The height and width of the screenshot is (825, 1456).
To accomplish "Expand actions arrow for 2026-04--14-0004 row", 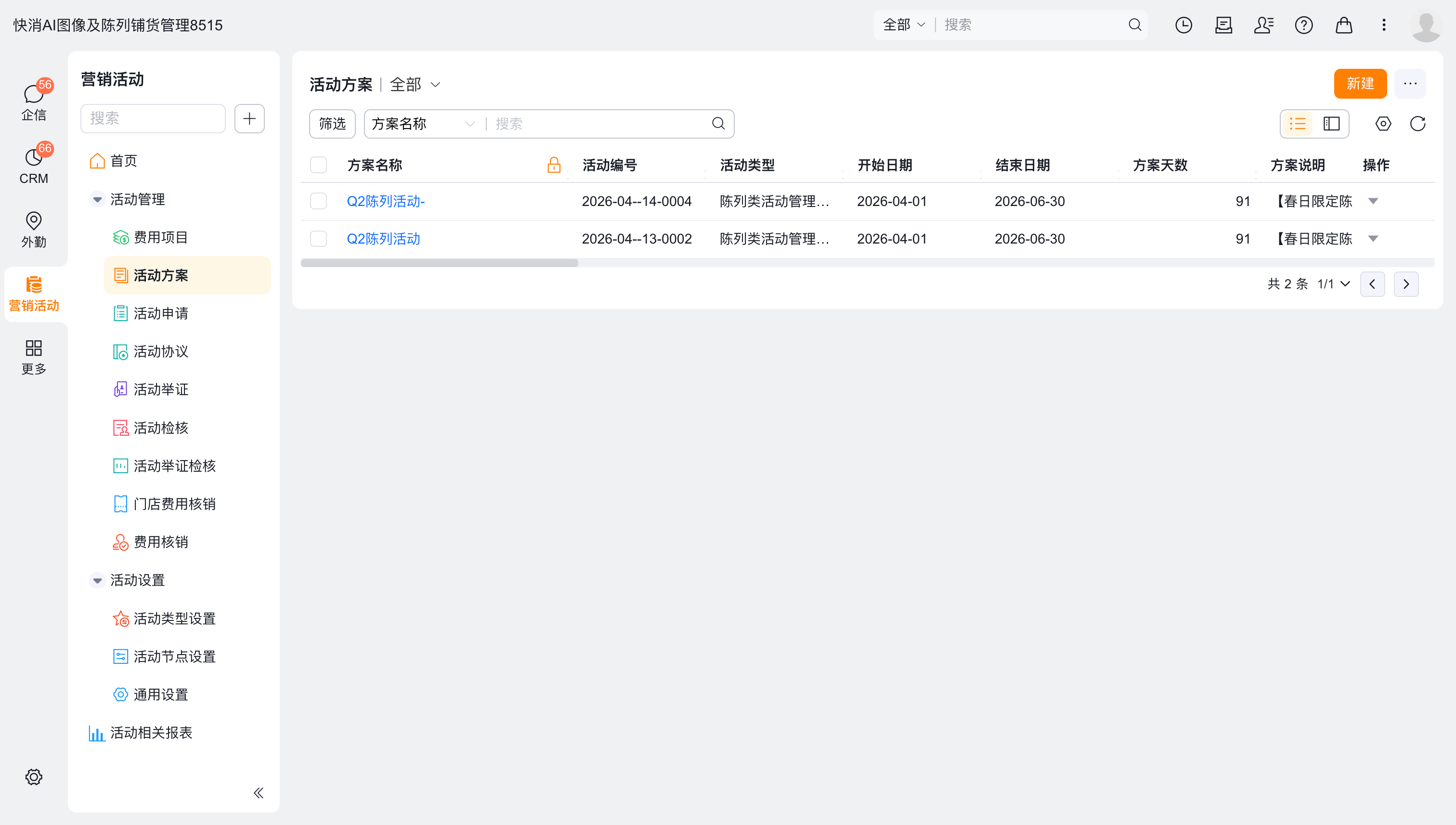I will point(1373,201).
